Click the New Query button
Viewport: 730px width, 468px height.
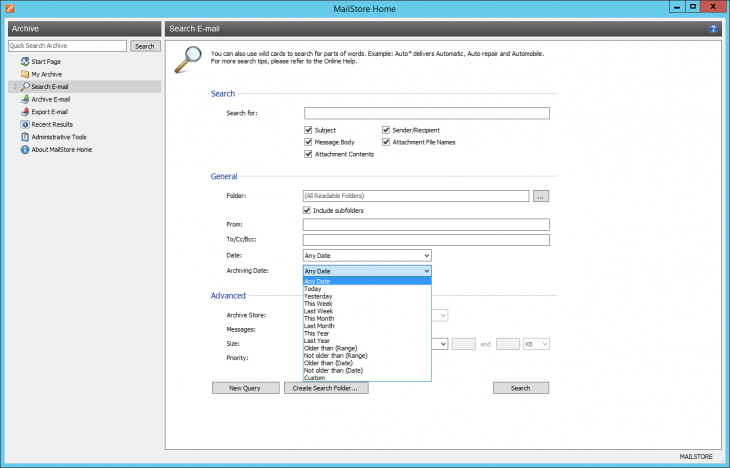(x=246, y=388)
